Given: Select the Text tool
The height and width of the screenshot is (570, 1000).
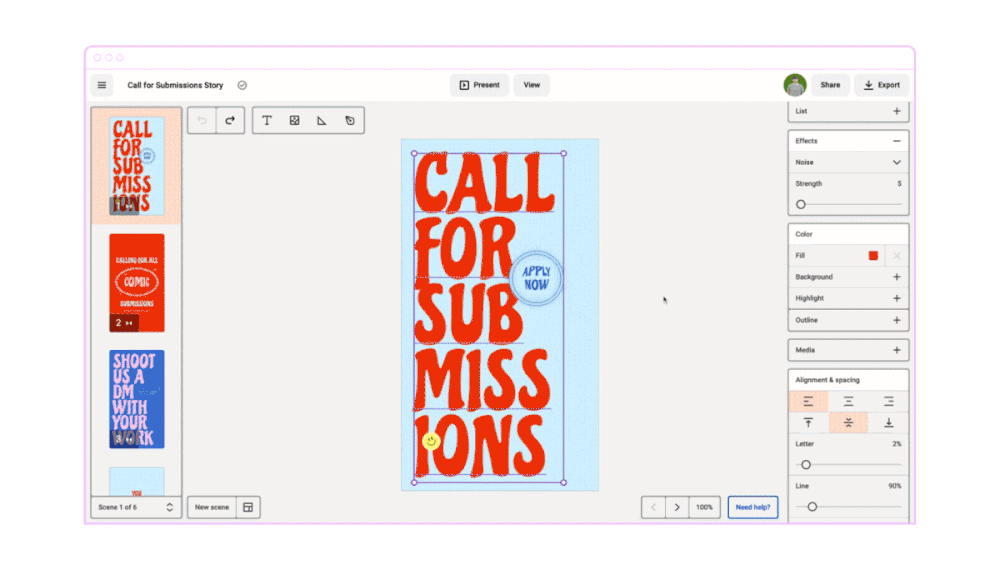Looking at the screenshot, I should 267,121.
